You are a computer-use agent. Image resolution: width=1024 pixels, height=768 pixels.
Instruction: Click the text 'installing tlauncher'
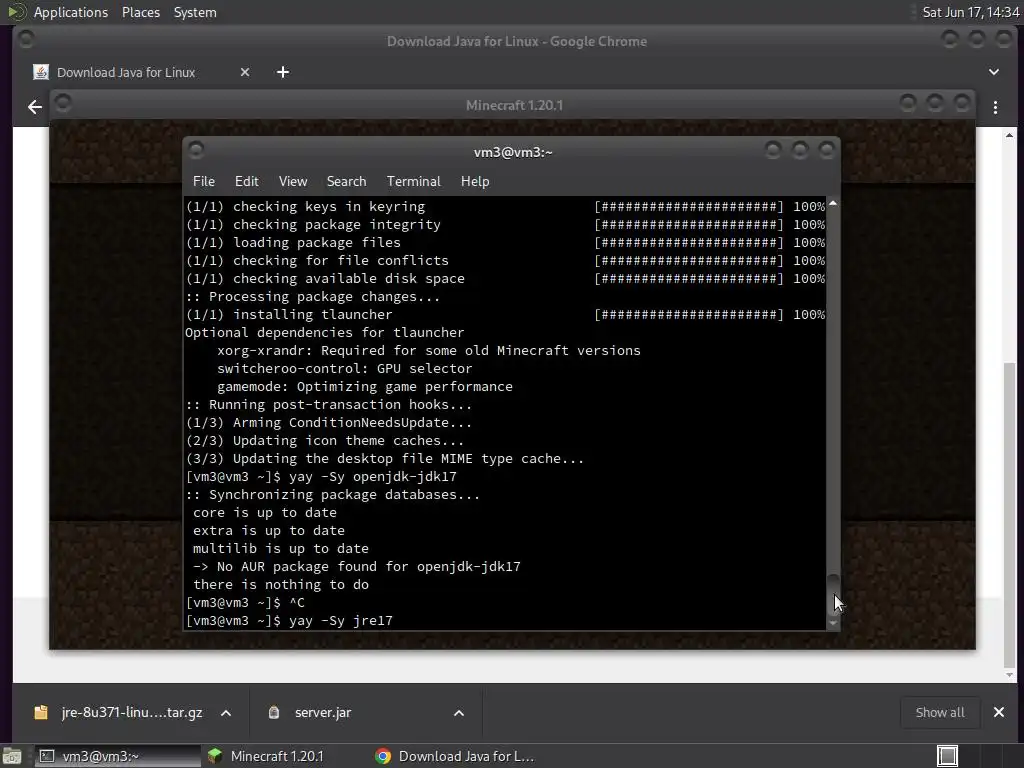[313, 314]
